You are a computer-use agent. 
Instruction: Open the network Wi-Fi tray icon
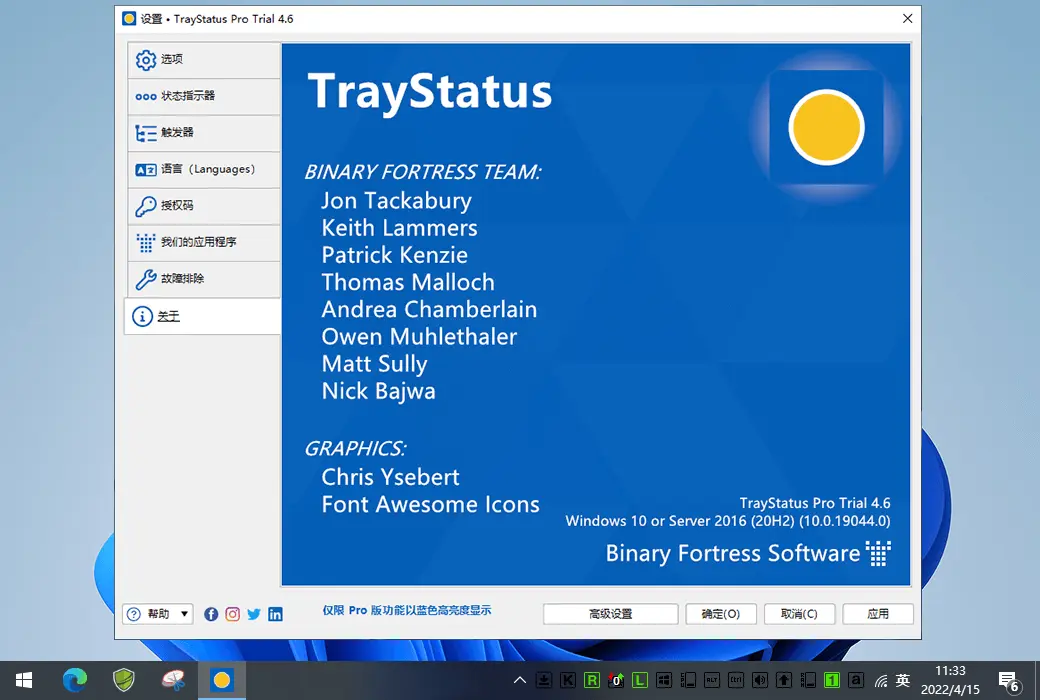pyautogui.click(x=881, y=680)
